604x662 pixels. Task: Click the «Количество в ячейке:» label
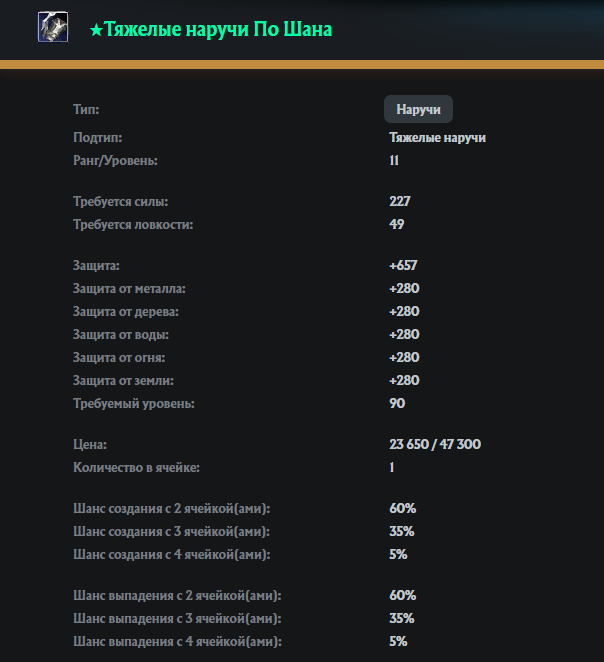[x=137, y=467]
